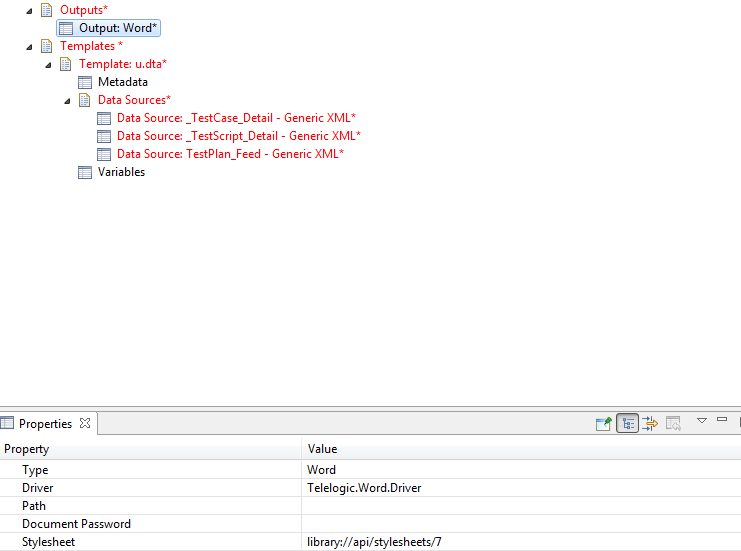The image size is (741, 551).
Task: Click the Value column header
Action: (x=521, y=449)
